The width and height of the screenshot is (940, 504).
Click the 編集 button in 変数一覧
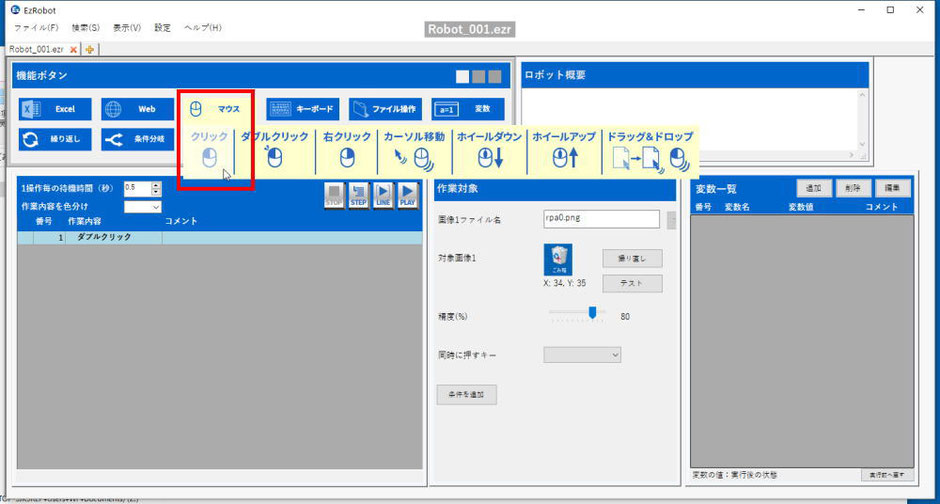point(893,188)
